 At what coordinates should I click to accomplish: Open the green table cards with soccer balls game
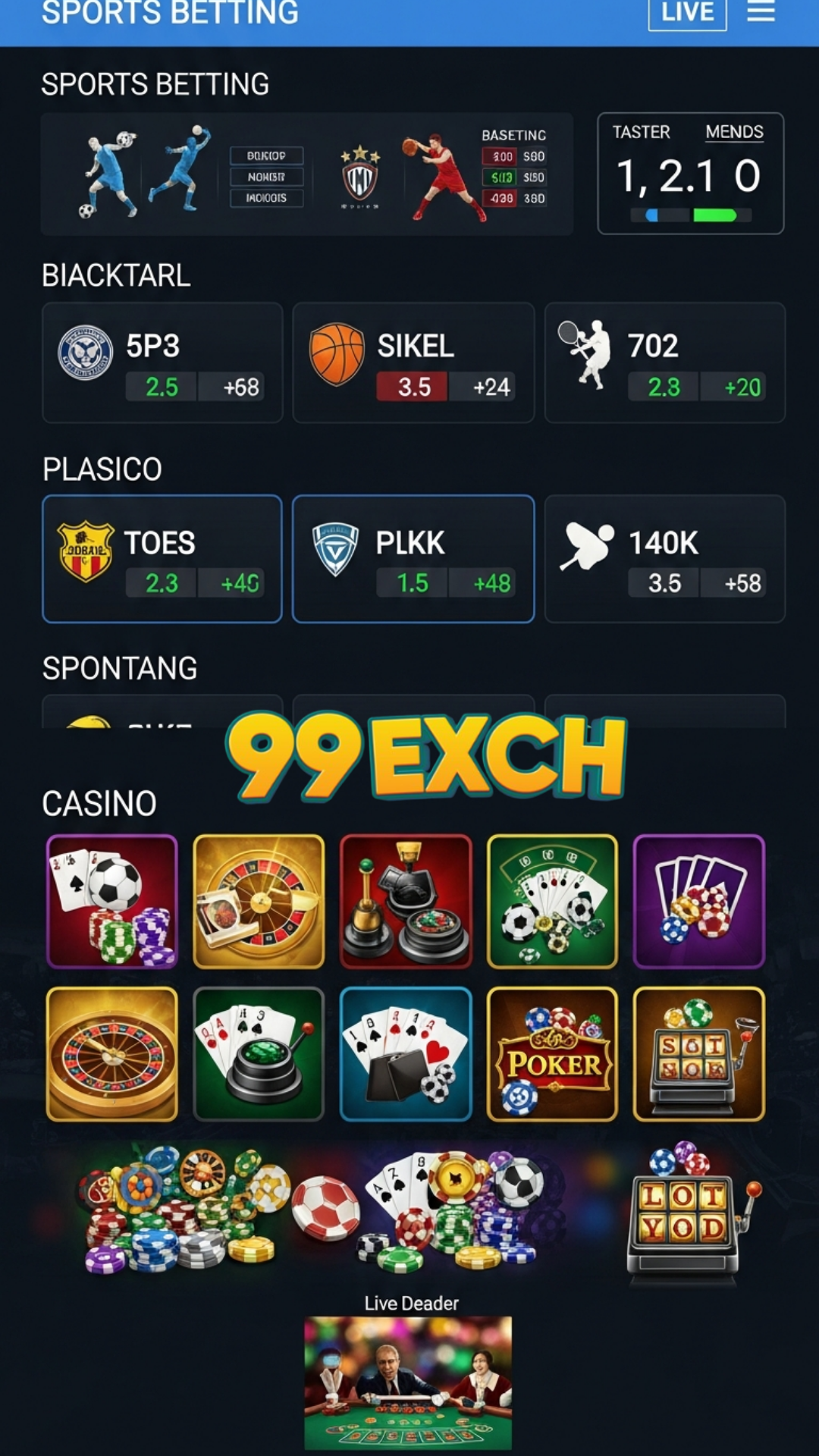coord(552,902)
